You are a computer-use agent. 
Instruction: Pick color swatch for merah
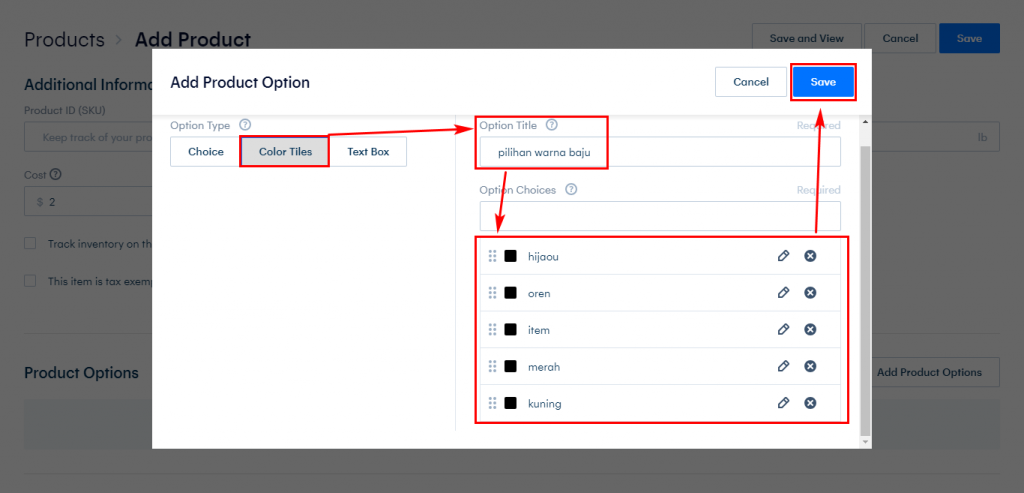(510, 366)
